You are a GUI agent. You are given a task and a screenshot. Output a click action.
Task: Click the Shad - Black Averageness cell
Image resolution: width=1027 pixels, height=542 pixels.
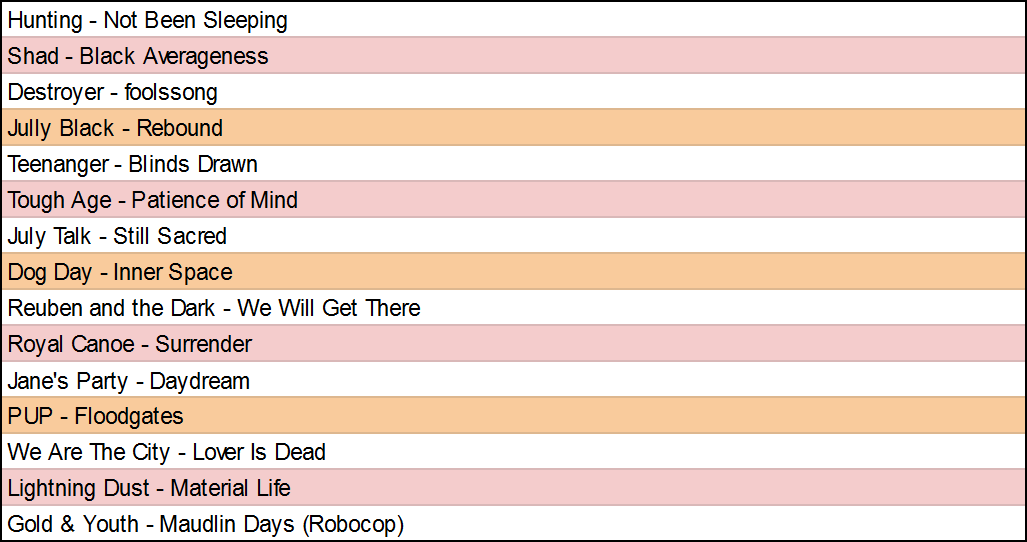138,56
